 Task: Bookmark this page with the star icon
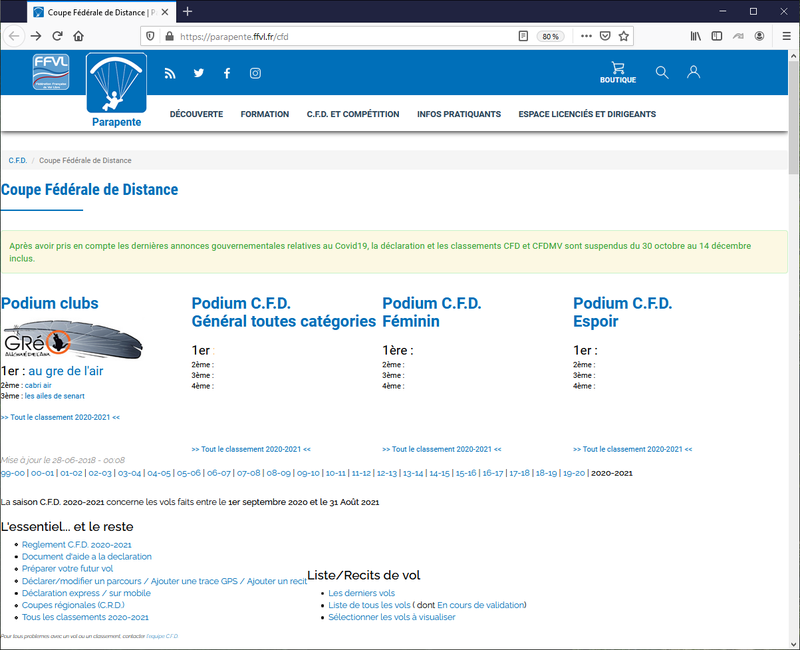[x=624, y=36]
